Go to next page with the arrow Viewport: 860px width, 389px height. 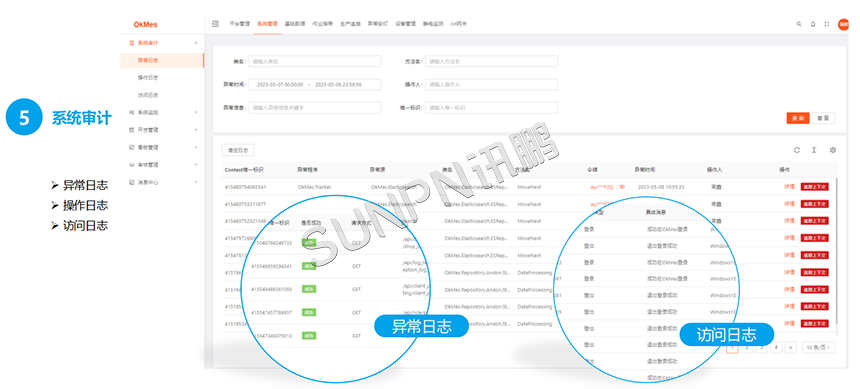790,347
